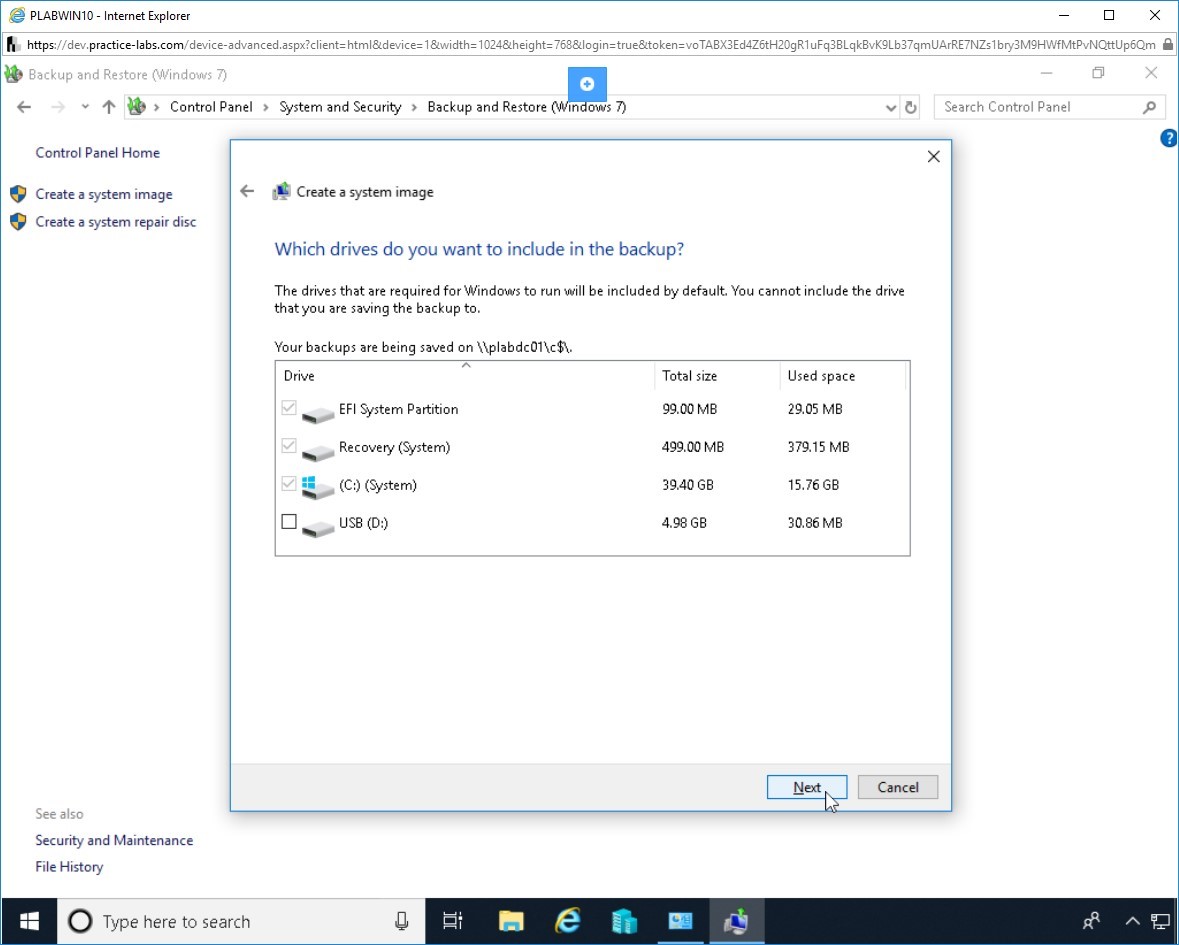The height and width of the screenshot is (945, 1179).
Task: Click Backup and Restore (Windows 7) breadcrumb
Action: [526, 107]
